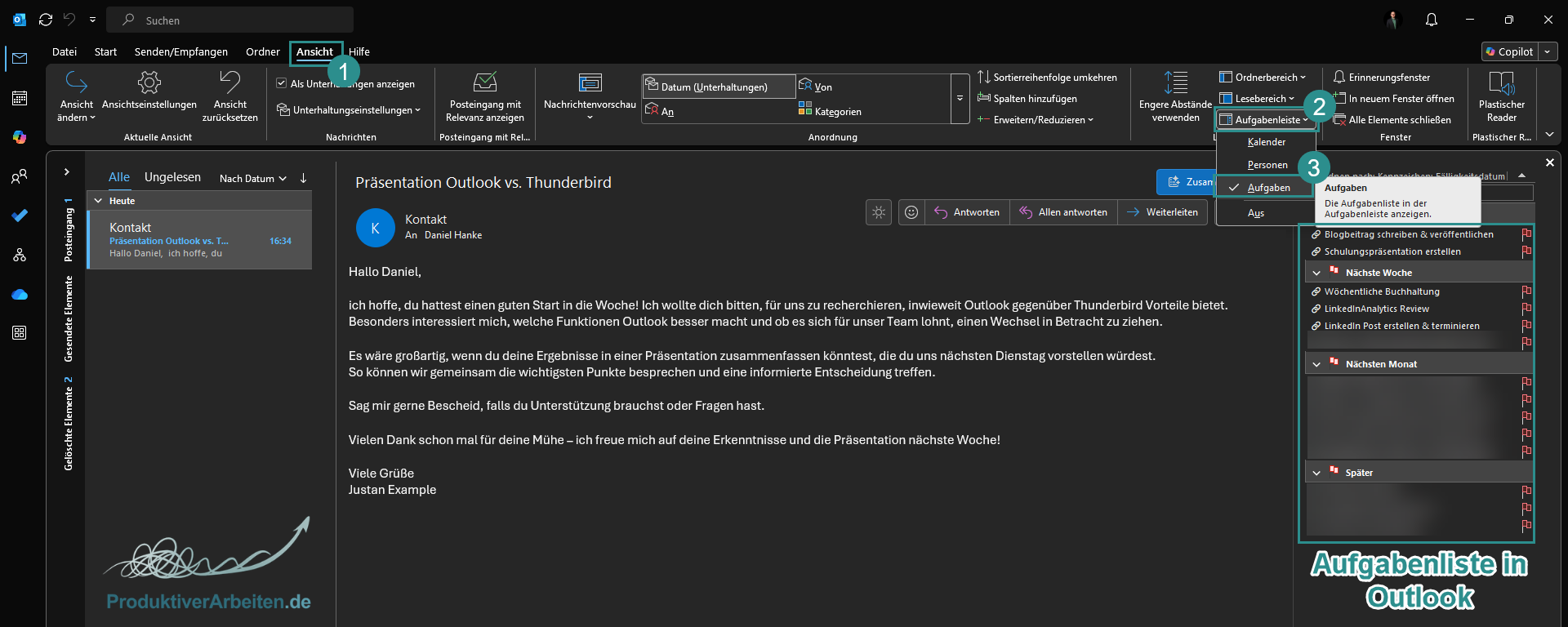Screen dimensions: 1568x627
Task: Open Plastischer Reader
Action: pyautogui.click(x=1502, y=96)
